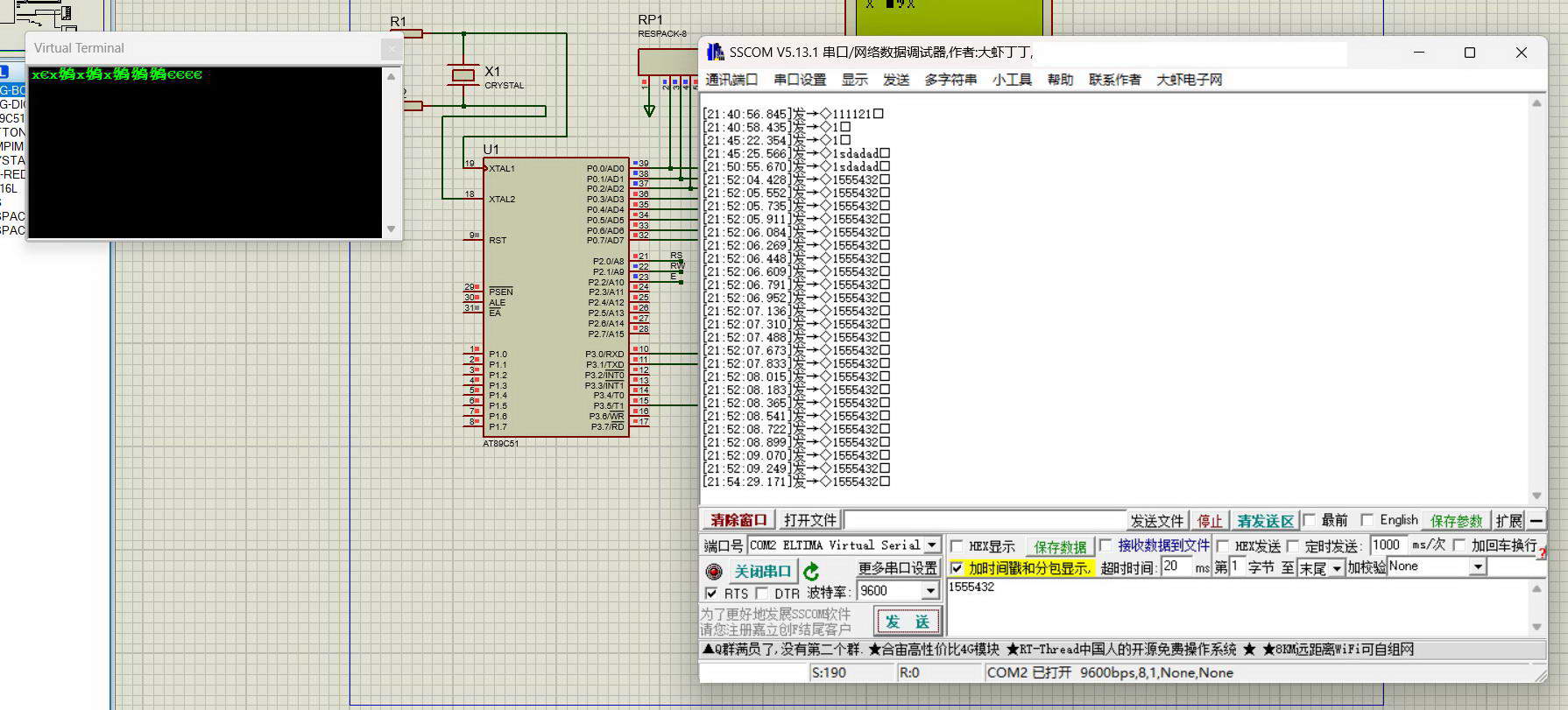Click the red port status indicator icon
The image size is (1568, 710).
coord(714,572)
